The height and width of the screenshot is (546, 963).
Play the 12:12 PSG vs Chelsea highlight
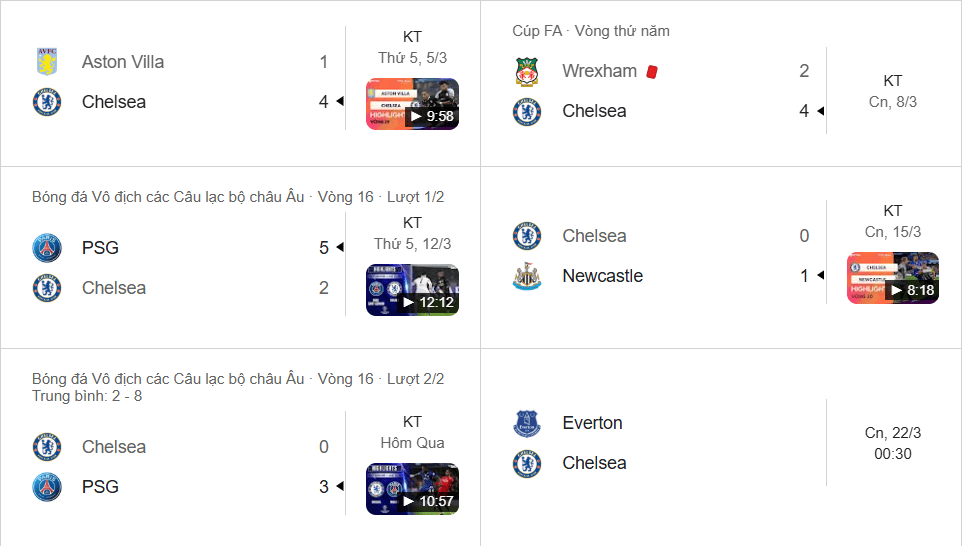(412, 290)
